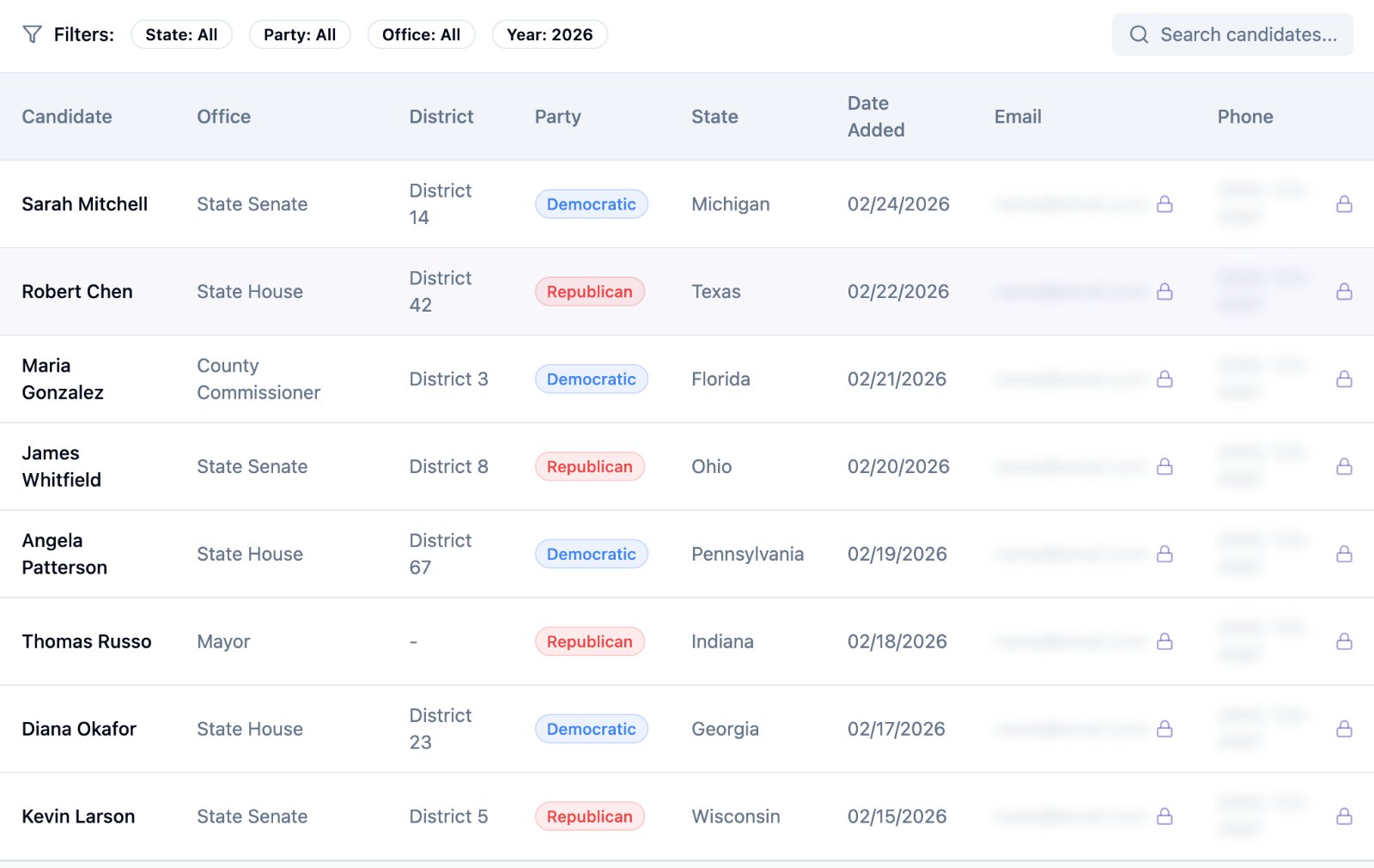Click Republican badge in James Whitfield row

590,467
